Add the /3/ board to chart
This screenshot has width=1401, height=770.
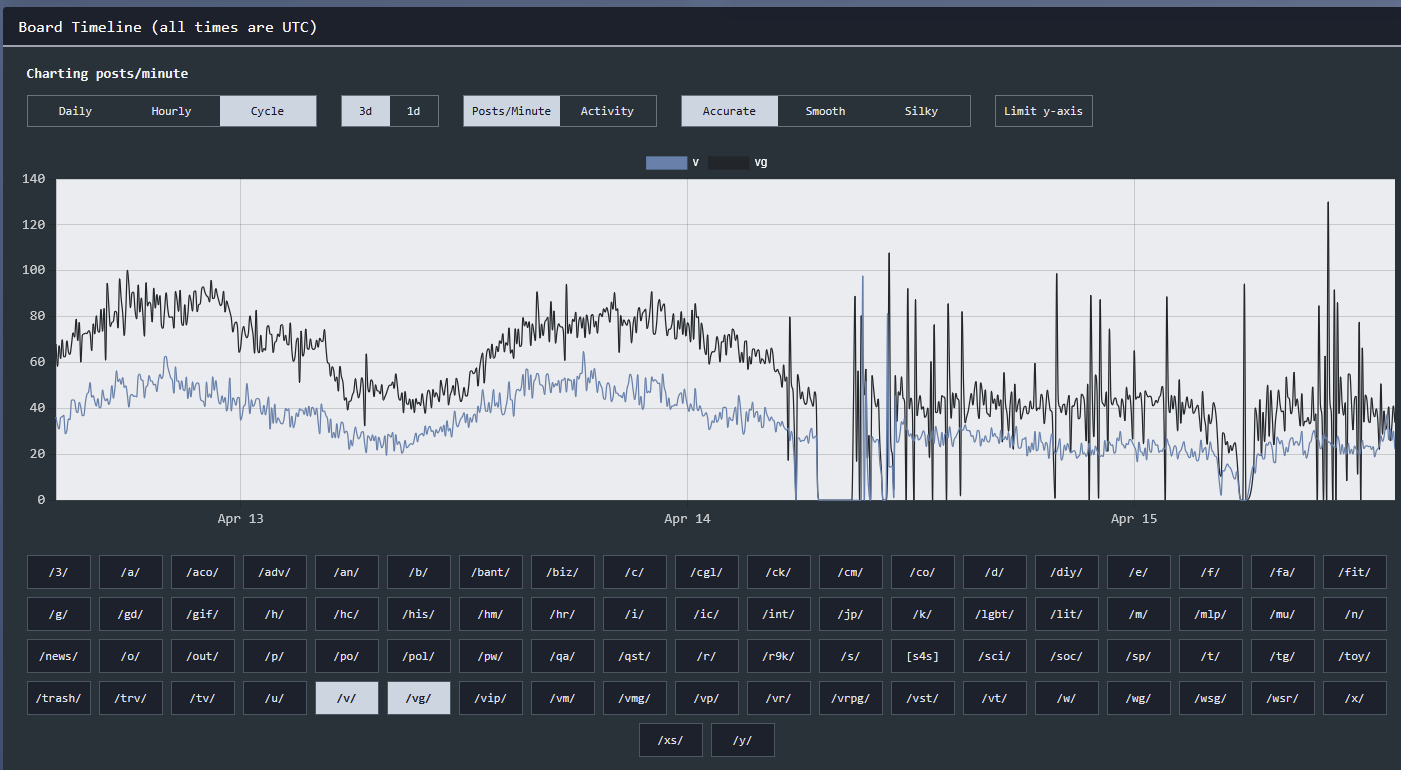coord(59,572)
